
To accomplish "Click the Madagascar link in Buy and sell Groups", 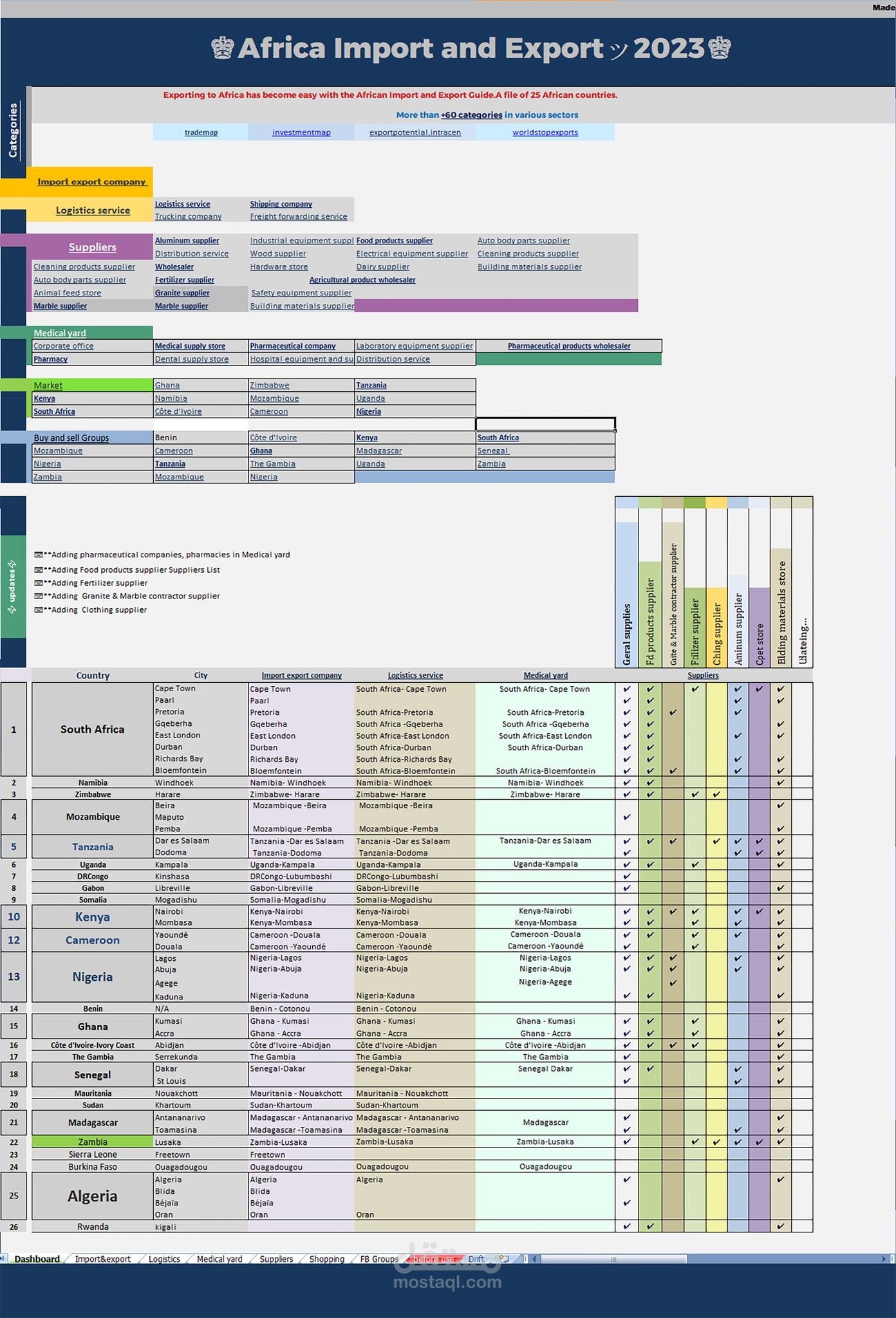I will [378, 450].
